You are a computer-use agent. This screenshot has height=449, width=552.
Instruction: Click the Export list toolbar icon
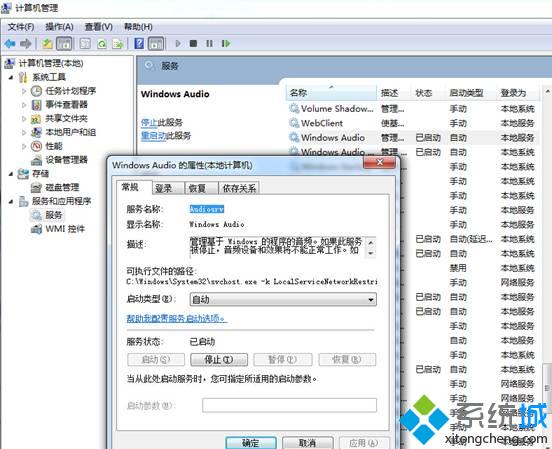tap(118, 44)
